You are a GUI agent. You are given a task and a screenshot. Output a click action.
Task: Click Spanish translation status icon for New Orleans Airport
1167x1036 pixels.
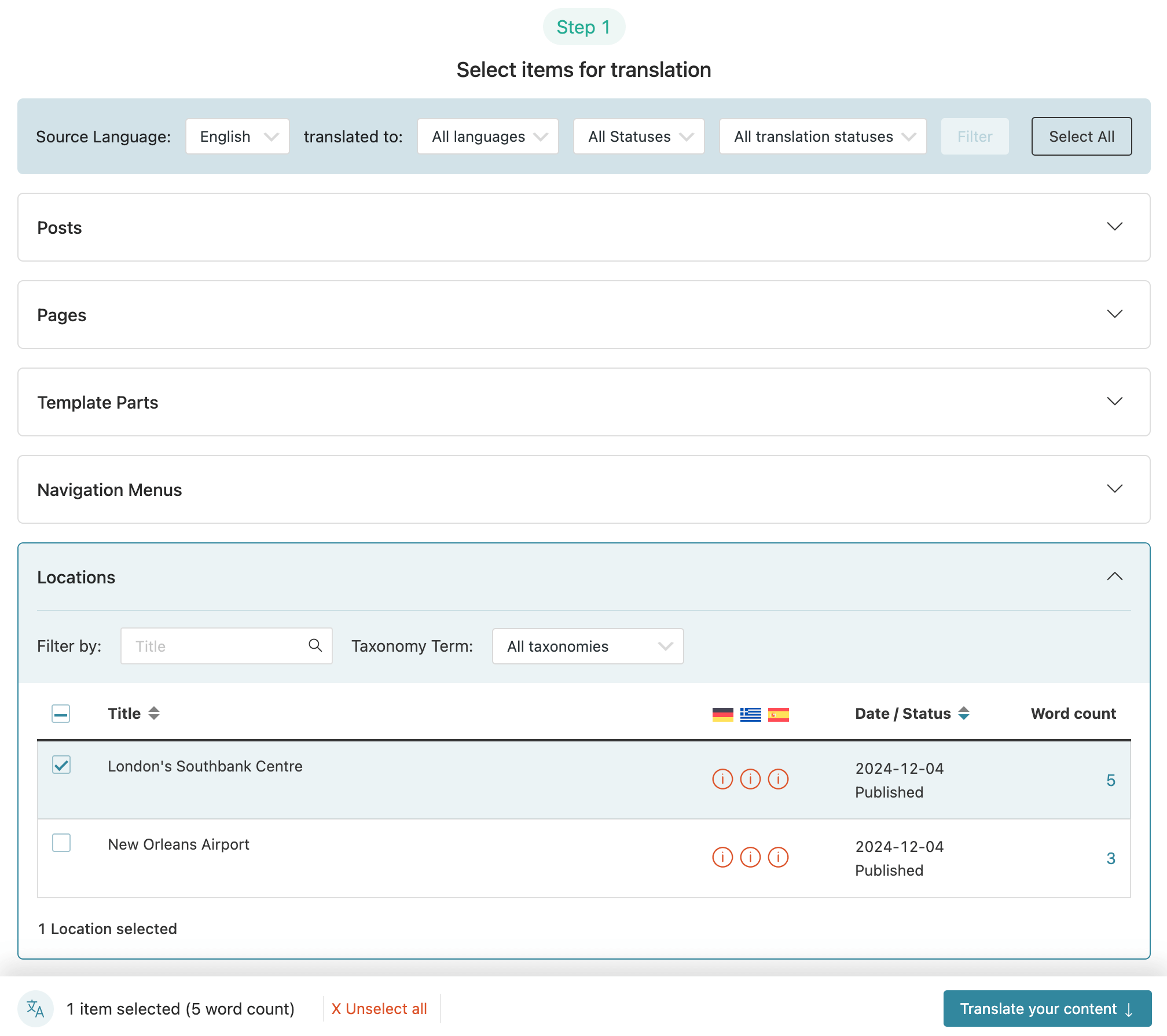point(778,857)
